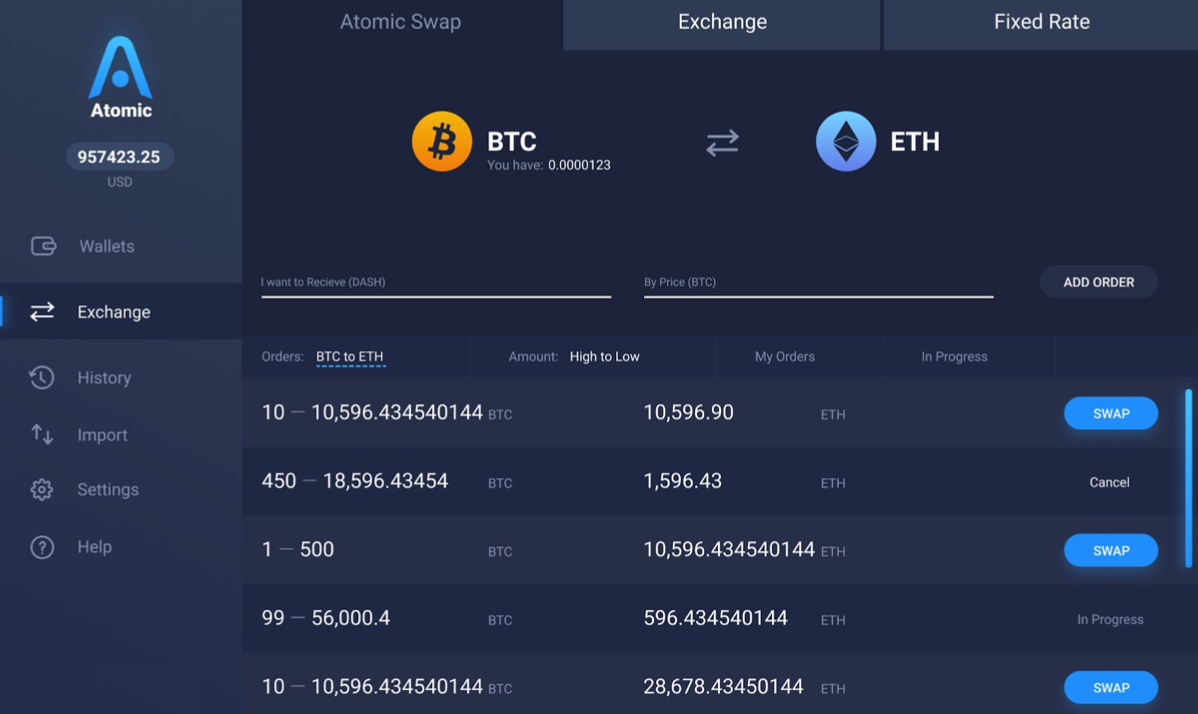Click the Wallets icon in sidebar
The image size is (1198, 714).
pos(44,246)
